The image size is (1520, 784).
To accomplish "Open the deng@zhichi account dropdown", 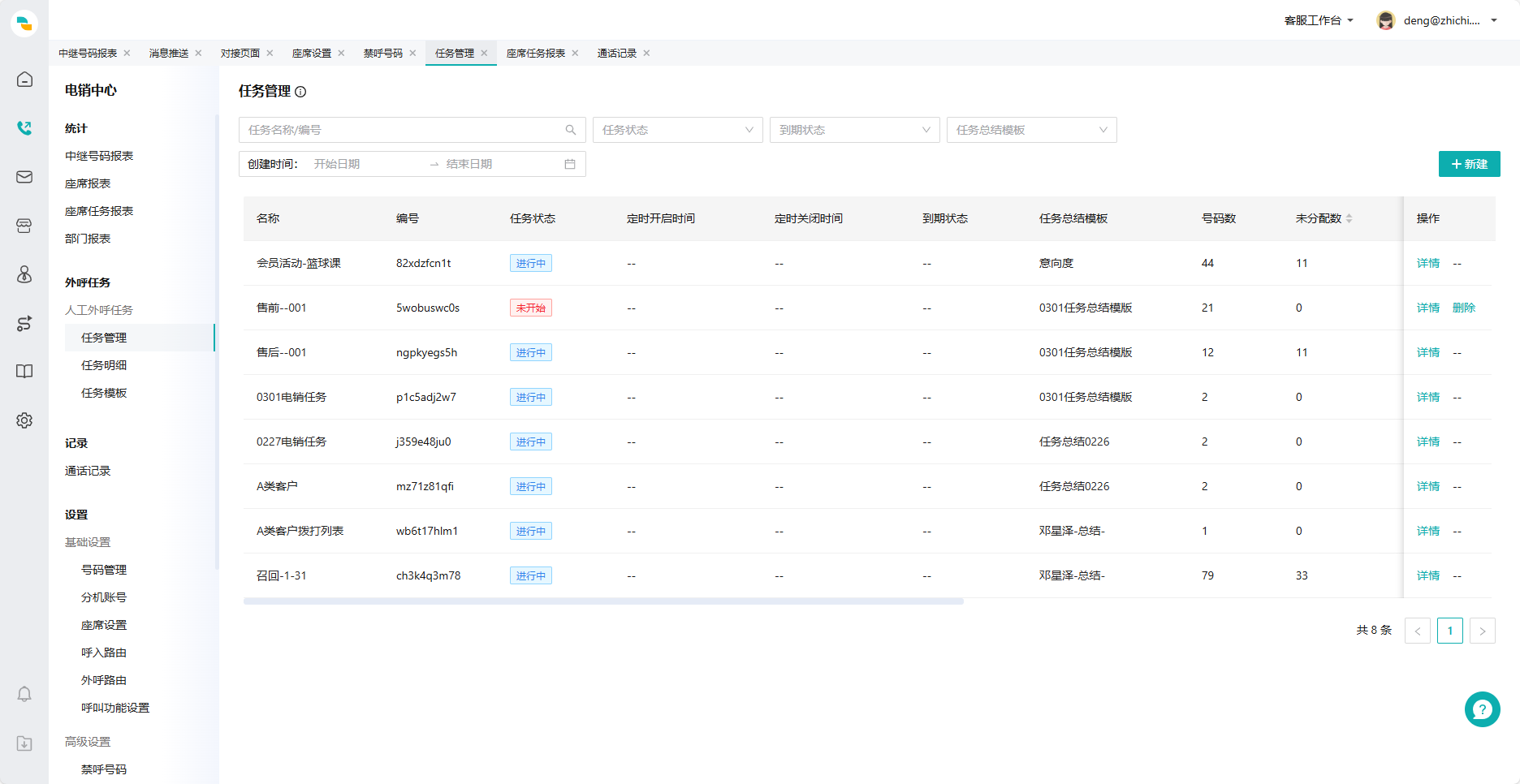I will point(1449,20).
